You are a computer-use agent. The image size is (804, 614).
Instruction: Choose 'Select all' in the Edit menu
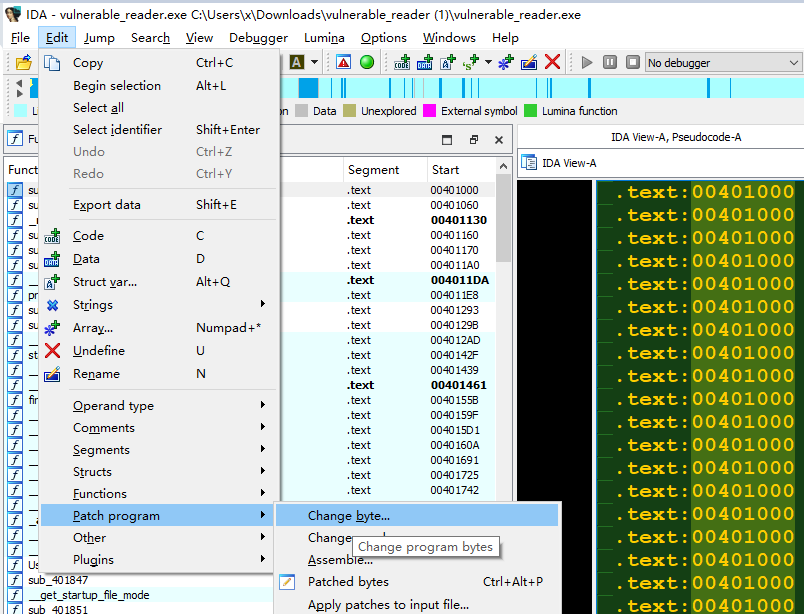(x=160, y=108)
